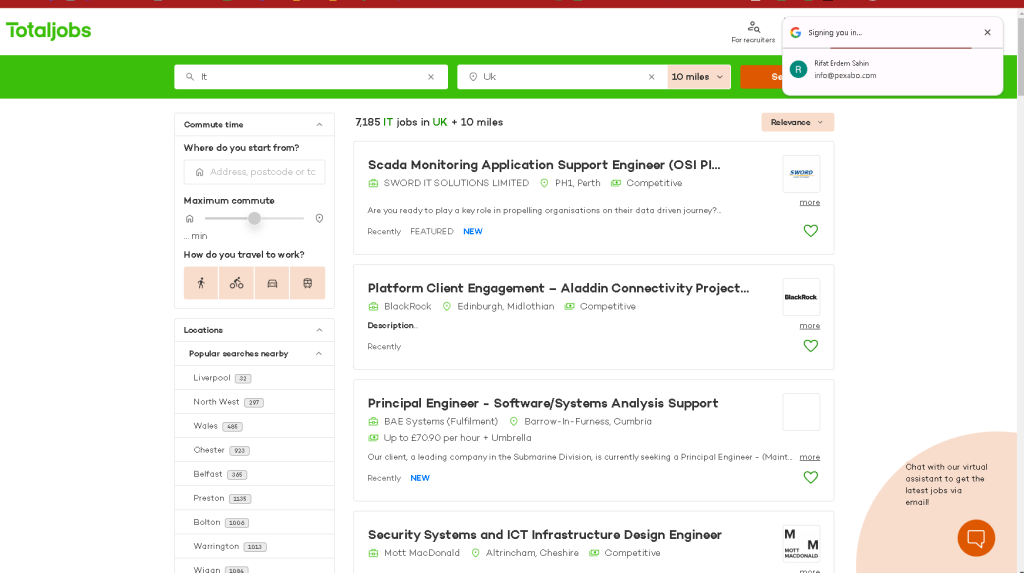The image size is (1024, 573).
Task: Click the BlackRock company logo
Action: click(801, 297)
